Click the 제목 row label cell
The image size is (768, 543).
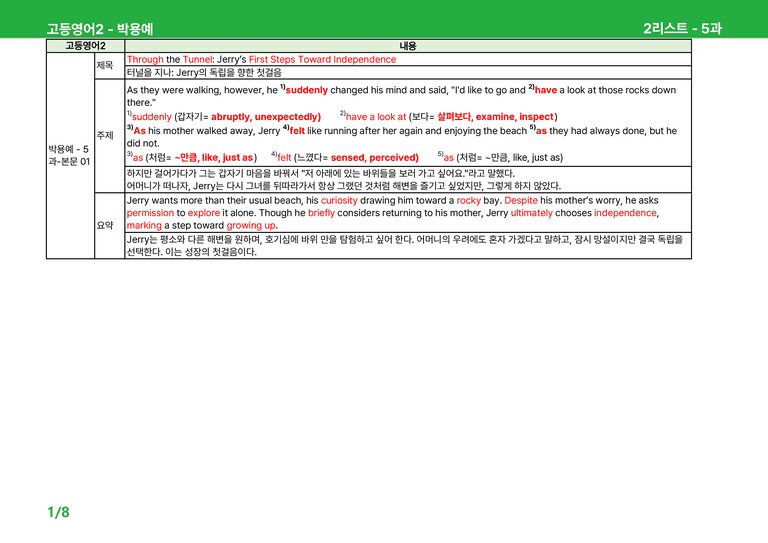(109, 66)
